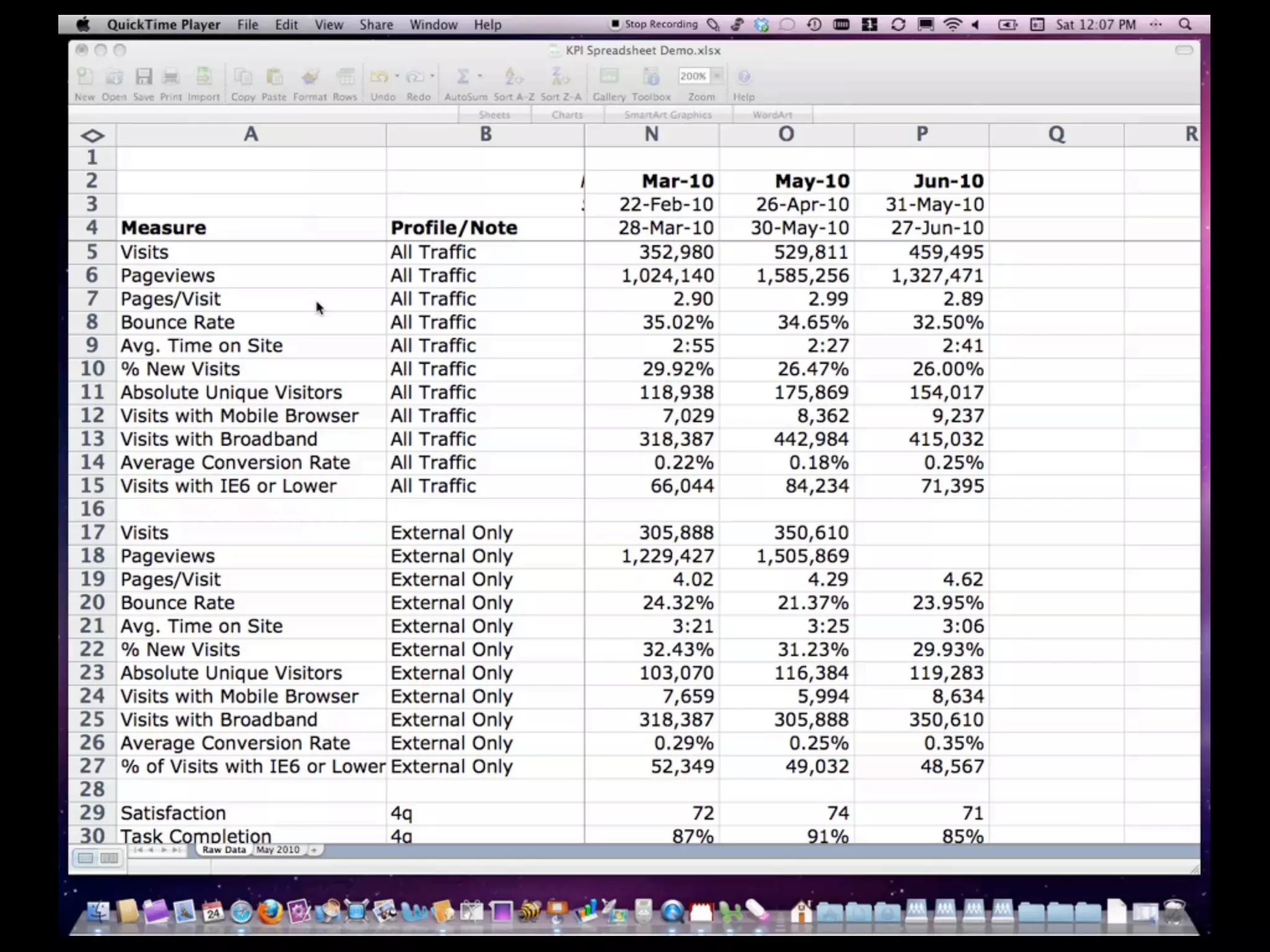The height and width of the screenshot is (952, 1270).
Task: Click the Sort A-Z icon
Action: (x=513, y=77)
